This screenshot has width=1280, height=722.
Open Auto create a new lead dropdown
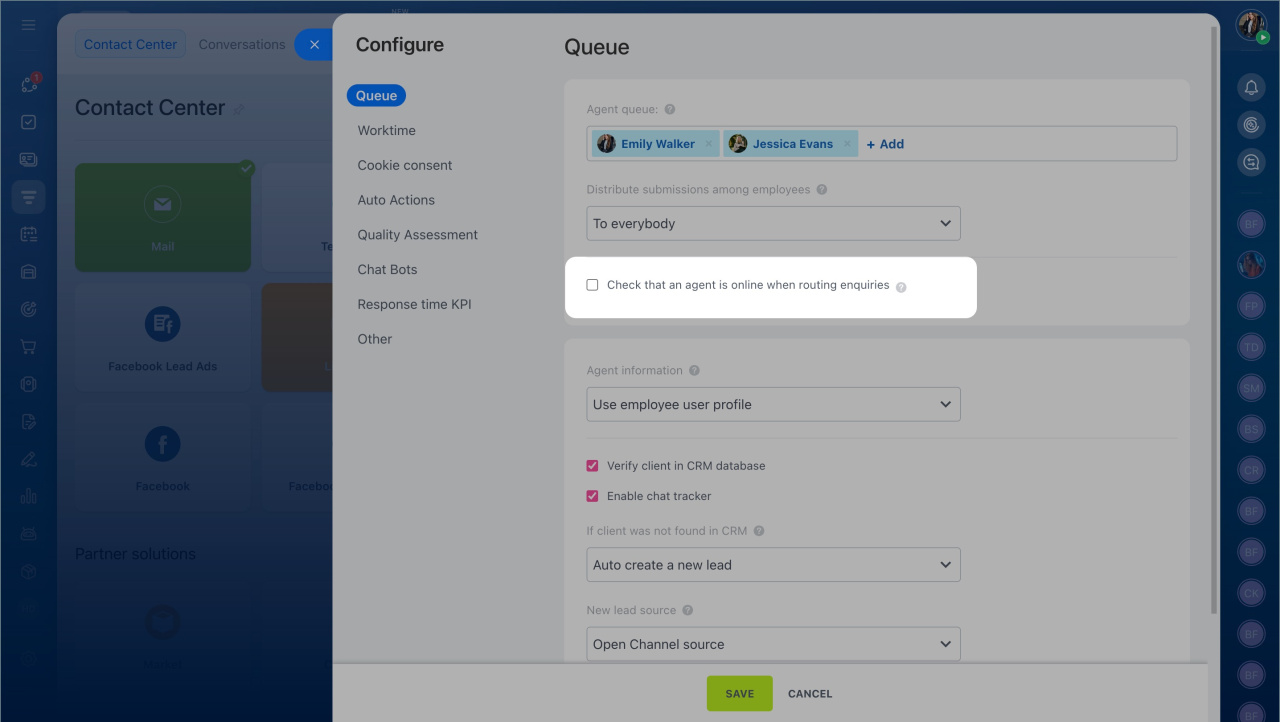(x=773, y=565)
